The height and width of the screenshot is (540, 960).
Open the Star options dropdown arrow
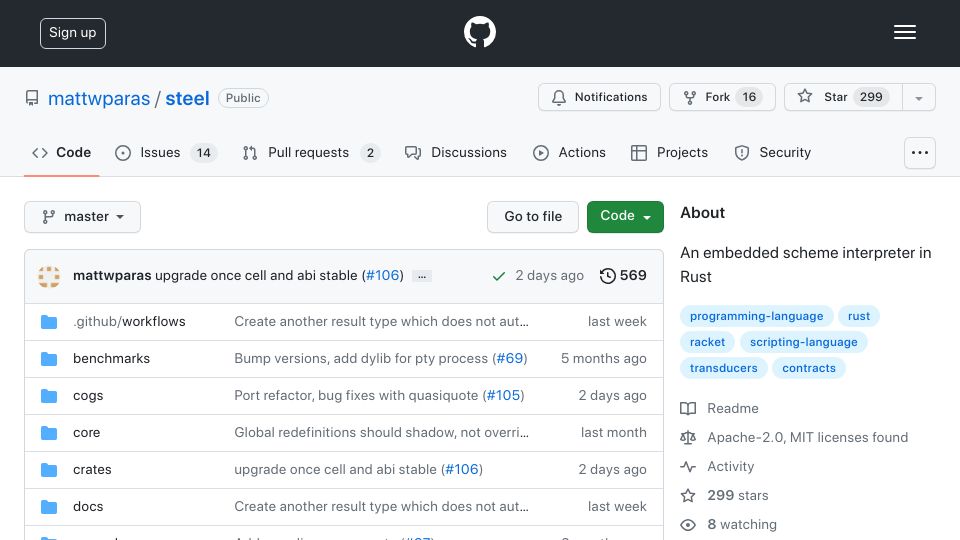pos(918,97)
